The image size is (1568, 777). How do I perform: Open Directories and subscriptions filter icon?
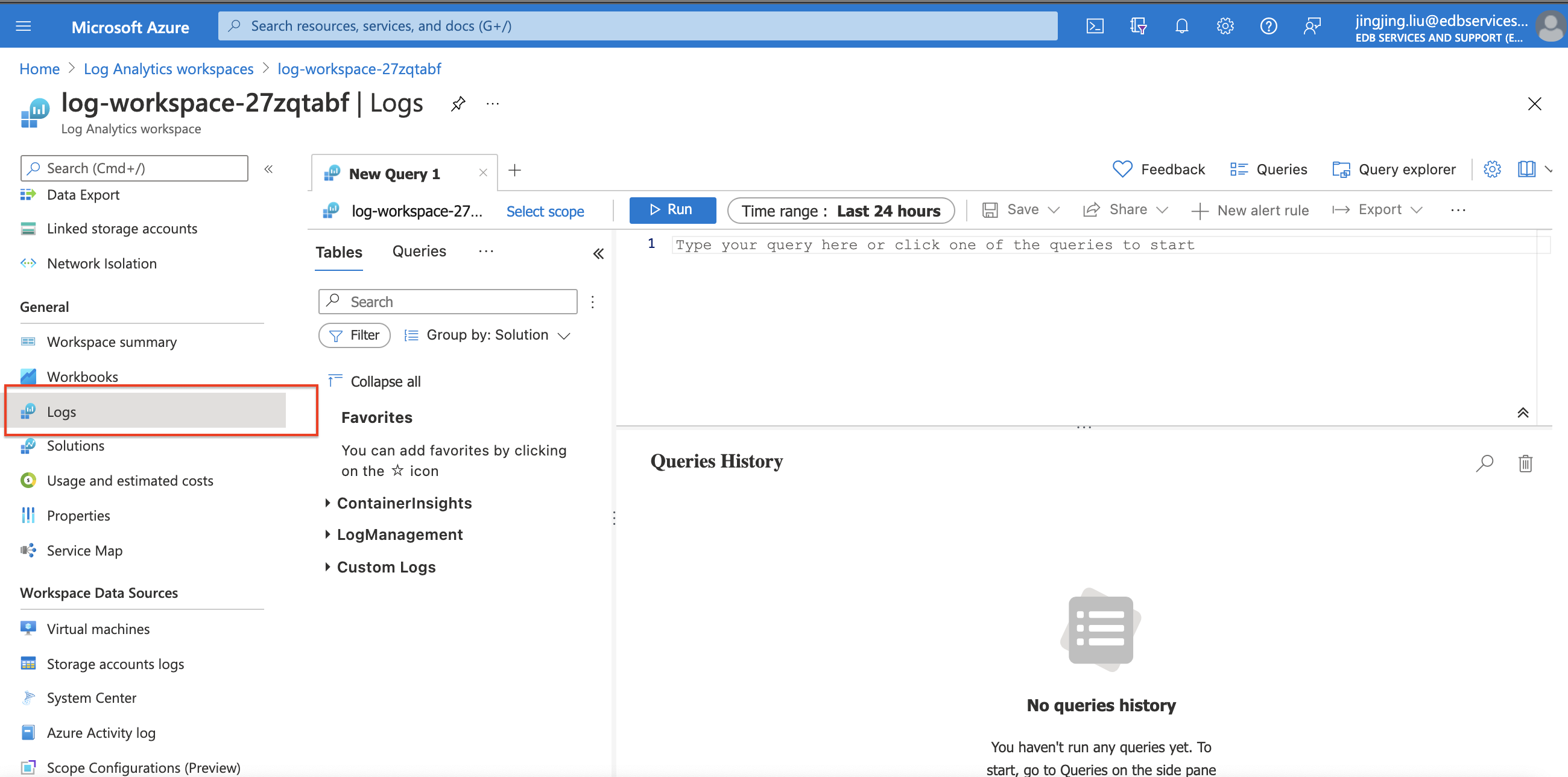coord(1137,26)
